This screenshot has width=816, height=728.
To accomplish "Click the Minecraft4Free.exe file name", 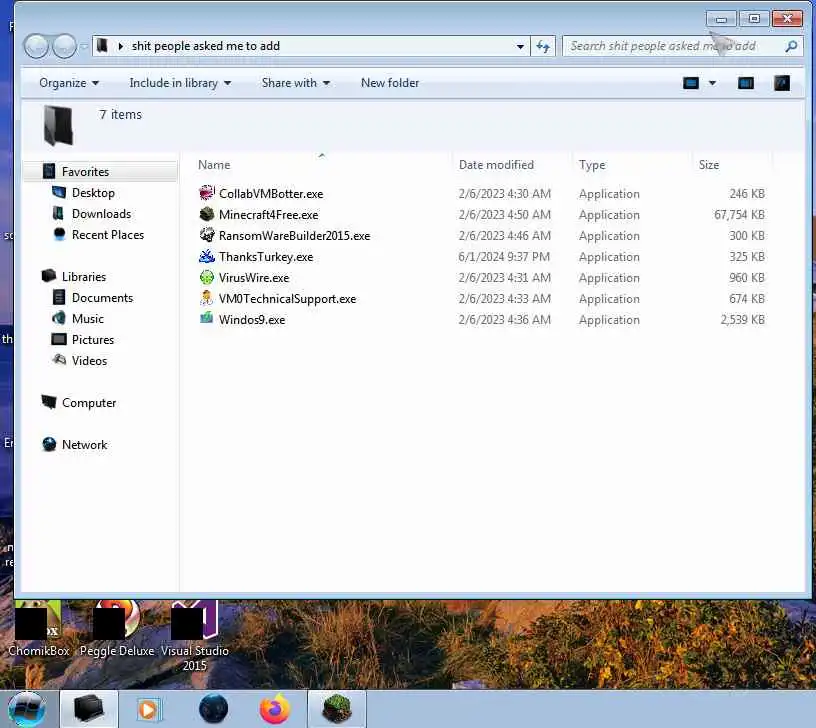I will 269,215.
